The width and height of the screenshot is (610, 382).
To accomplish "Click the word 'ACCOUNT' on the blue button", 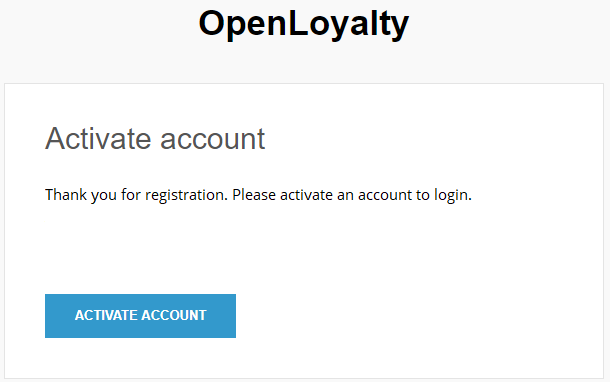I will point(174,315).
